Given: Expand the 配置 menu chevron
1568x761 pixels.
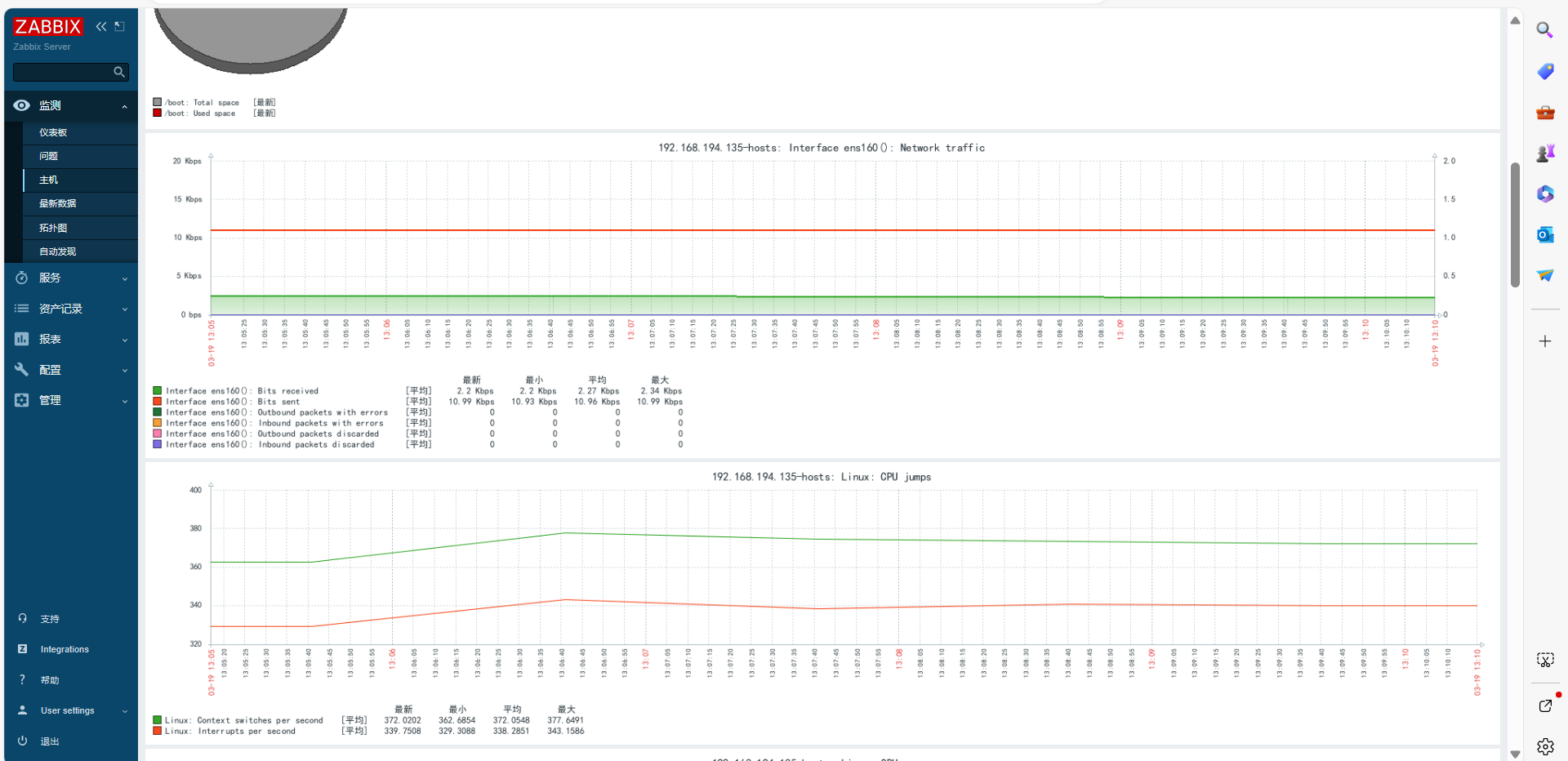Looking at the screenshot, I should (x=124, y=371).
